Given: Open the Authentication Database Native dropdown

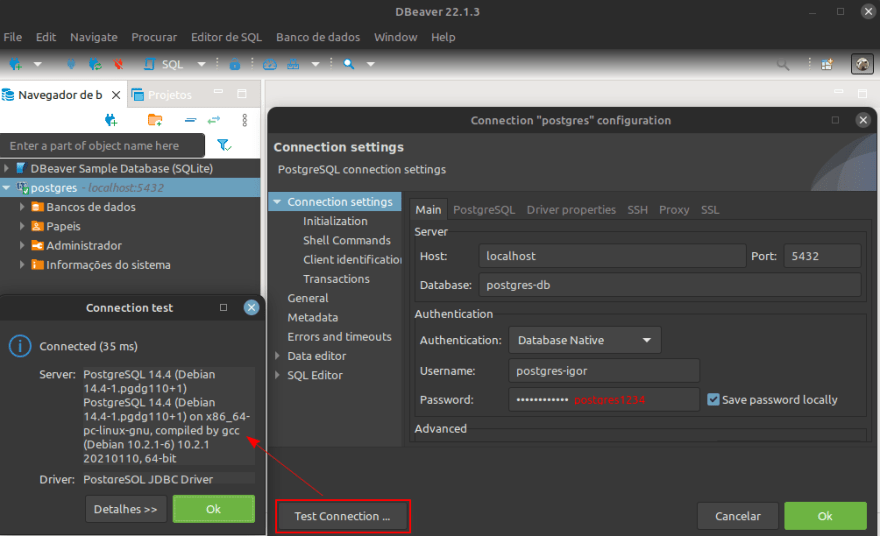Looking at the screenshot, I should point(584,340).
